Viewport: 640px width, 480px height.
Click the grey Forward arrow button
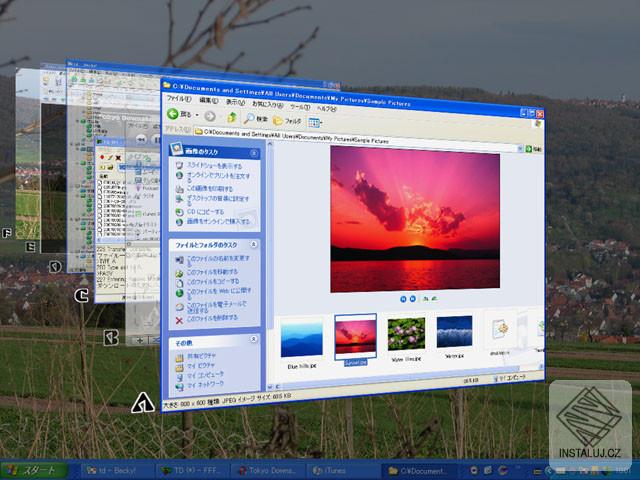pyautogui.click(x=210, y=116)
